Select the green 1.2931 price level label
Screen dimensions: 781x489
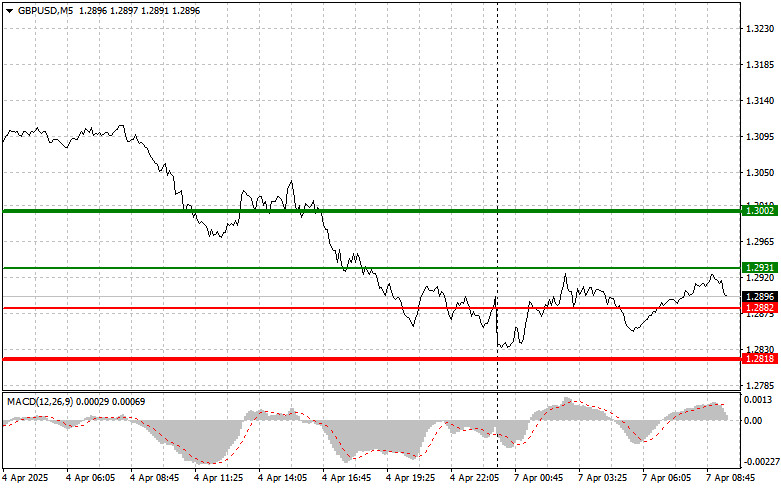tap(760, 268)
